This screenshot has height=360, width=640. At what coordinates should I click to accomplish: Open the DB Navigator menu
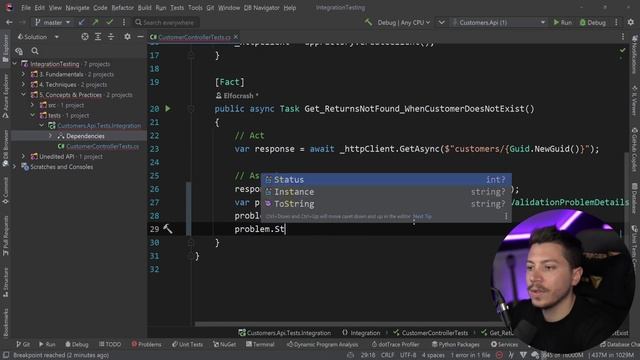coord(261,8)
